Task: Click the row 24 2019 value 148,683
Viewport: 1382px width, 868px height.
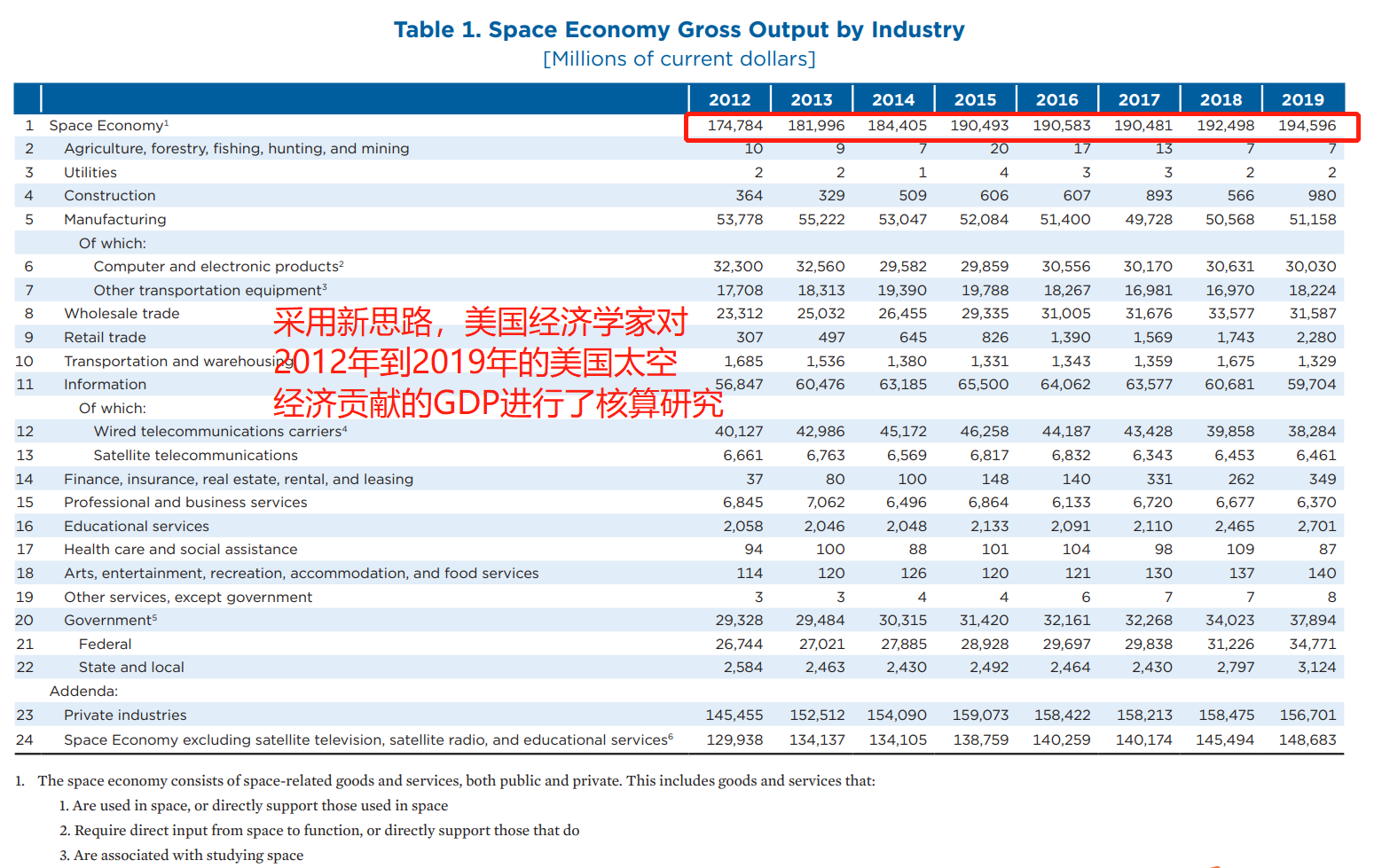Action: pyautogui.click(x=1307, y=739)
